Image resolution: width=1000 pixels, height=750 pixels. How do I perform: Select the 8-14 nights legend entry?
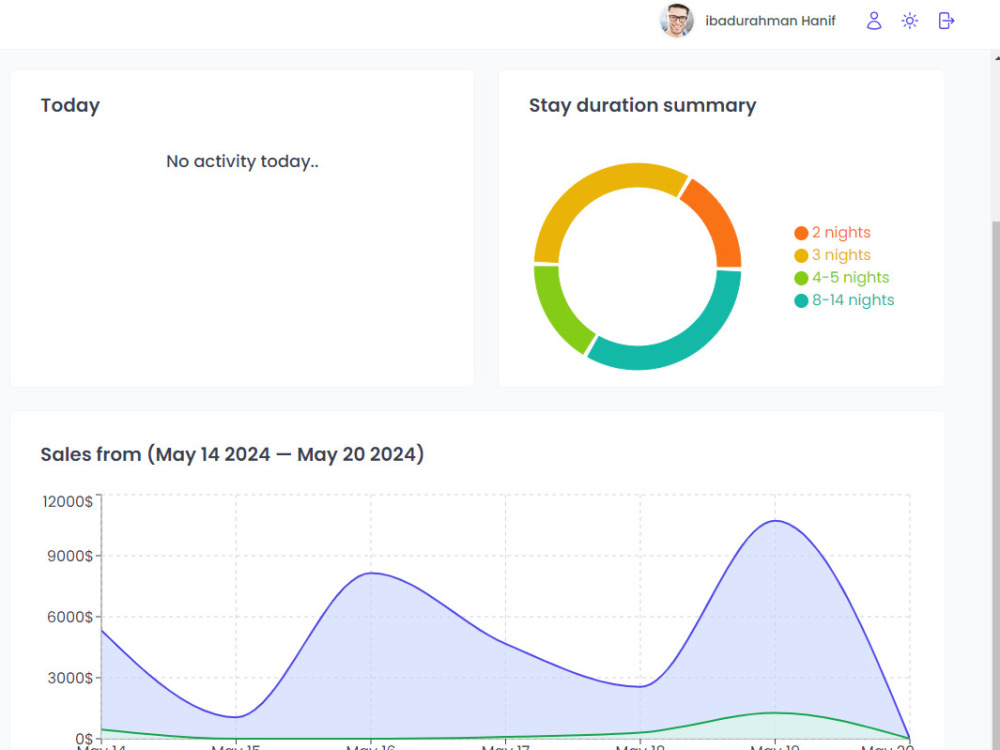tap(844, 300)
